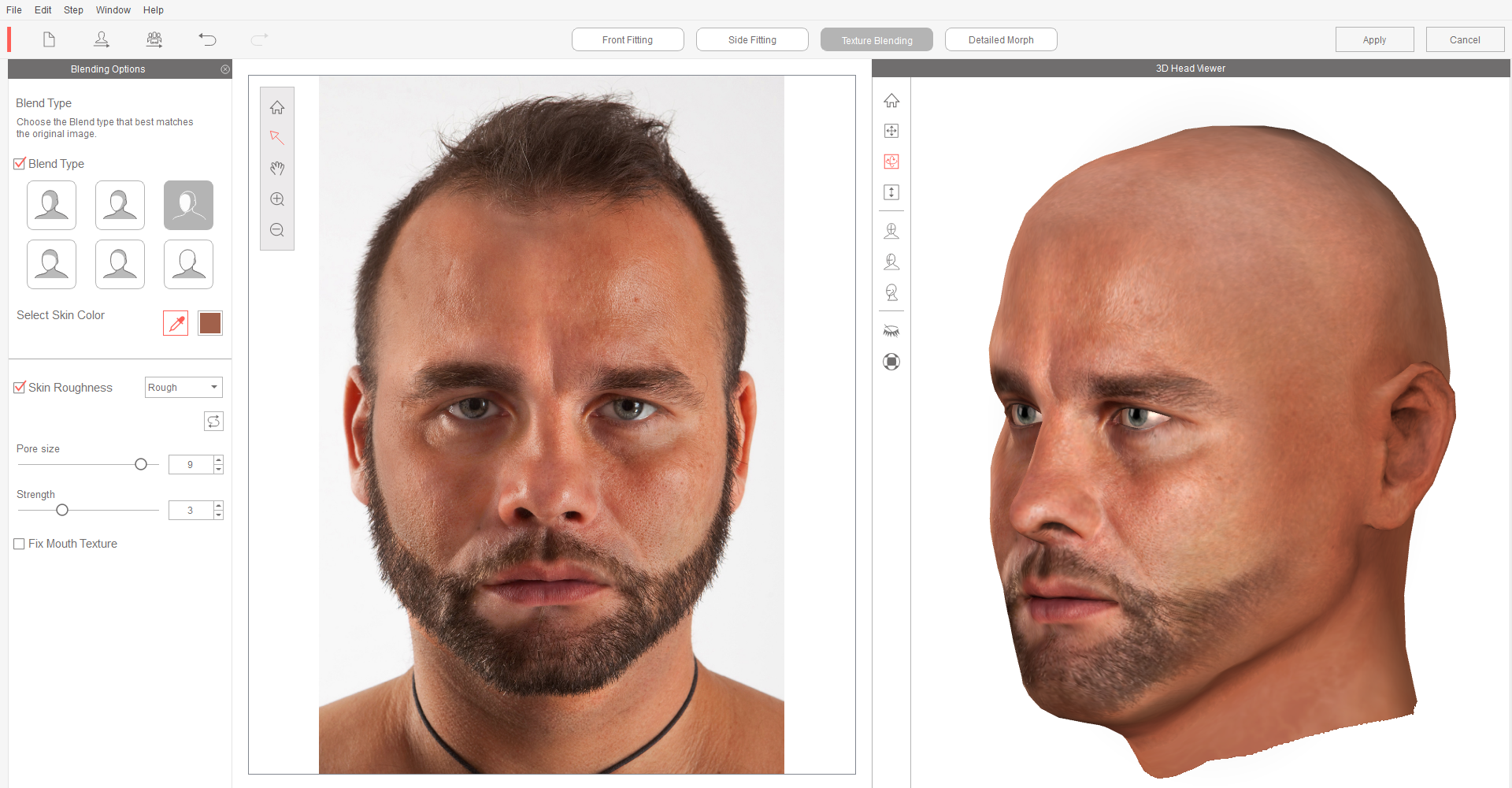
Task: Select the highlighted gray blend type thumbnail
Action: (x=188, y=206)
